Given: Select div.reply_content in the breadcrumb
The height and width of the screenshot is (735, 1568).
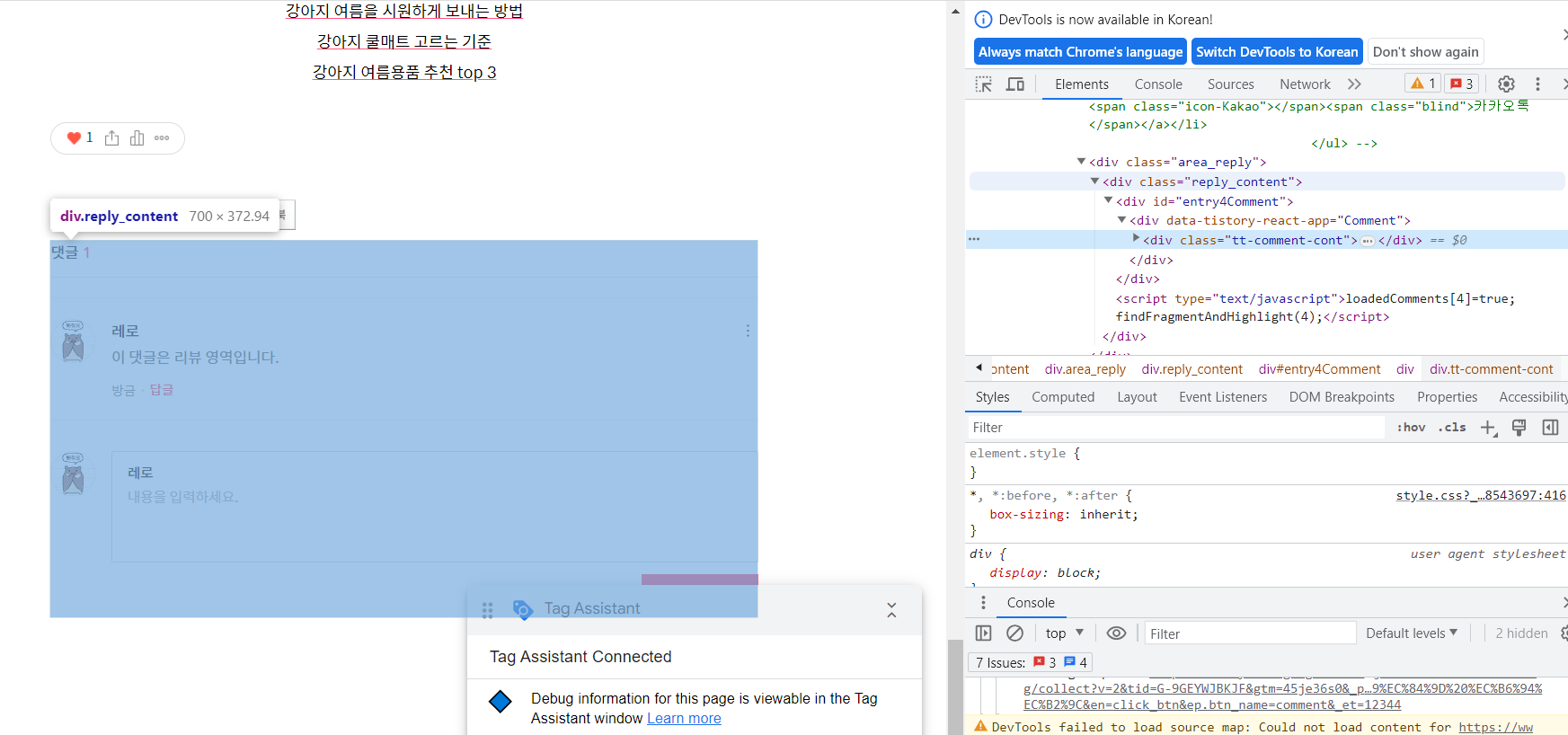Looking at the screenshot, I should tap(1192, 369).
